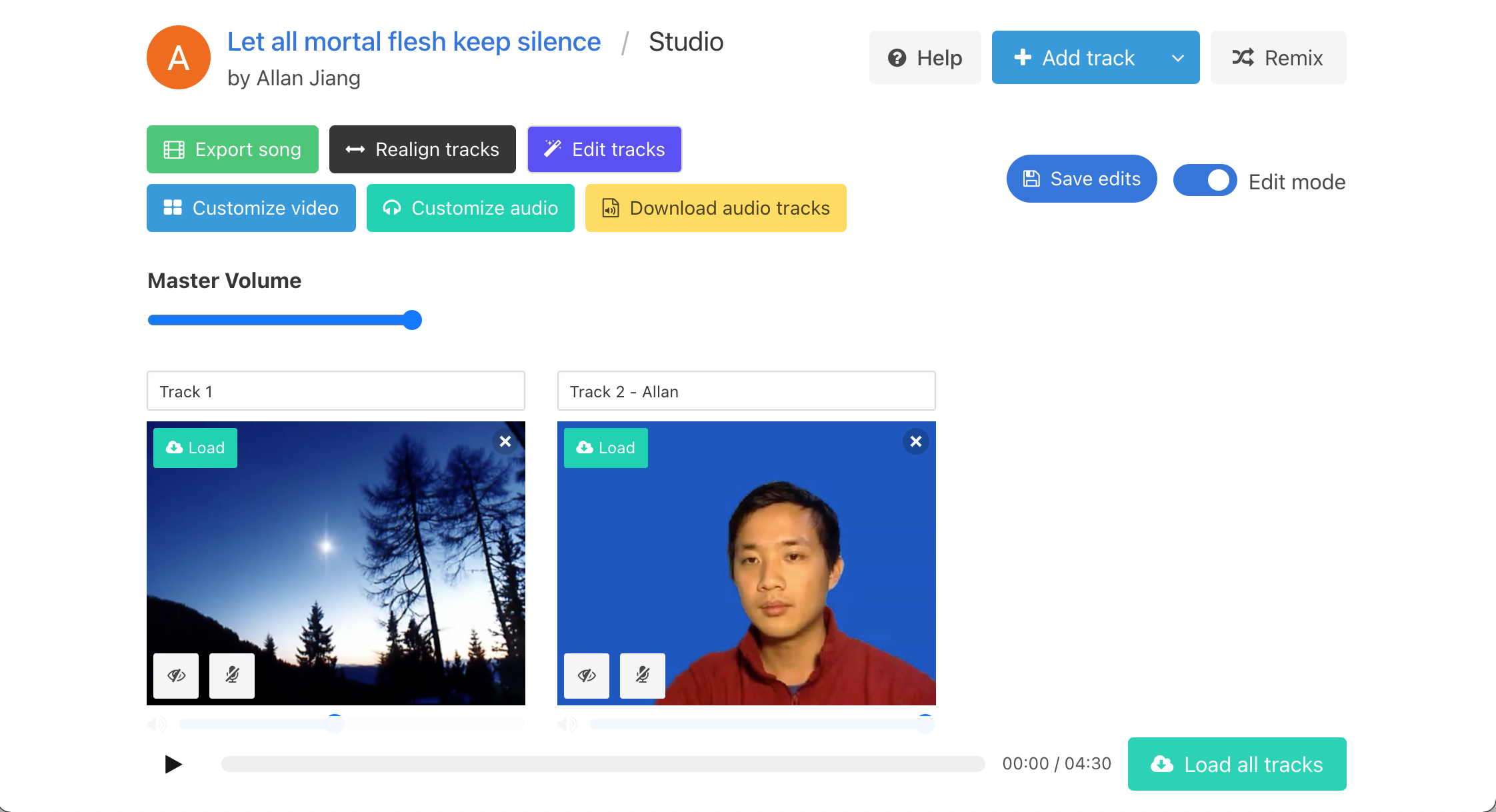Click the orange A avatar icon
Screen dimensions: 1496x812
pos(179,57)
